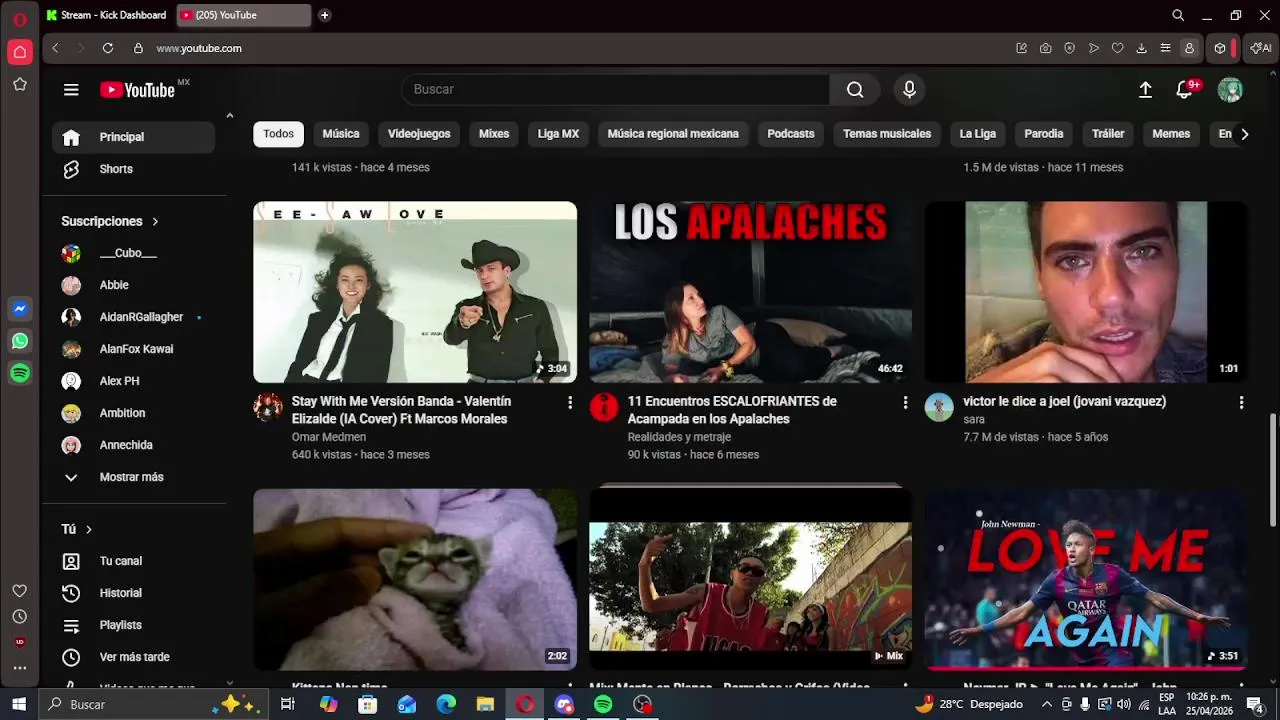Play the kitten video thumbnail

pos(415,579)
